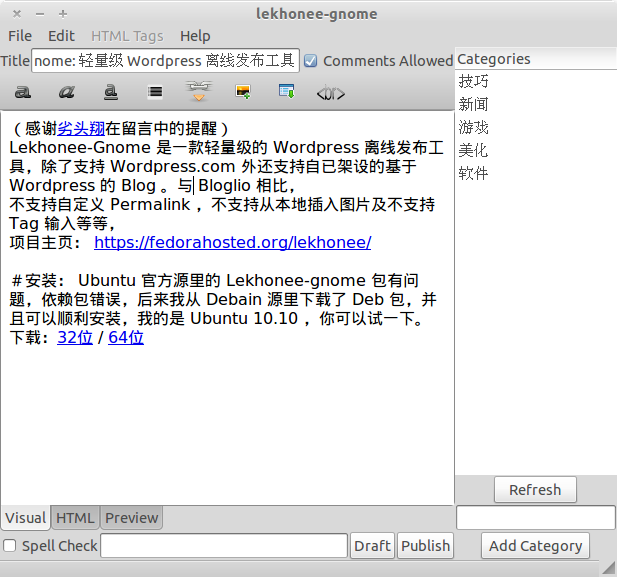Image resolution: width=617 pixels, height=577 pixels.
Task: Close the lekhonee-gnome window
Action: [x=17, y=14]
